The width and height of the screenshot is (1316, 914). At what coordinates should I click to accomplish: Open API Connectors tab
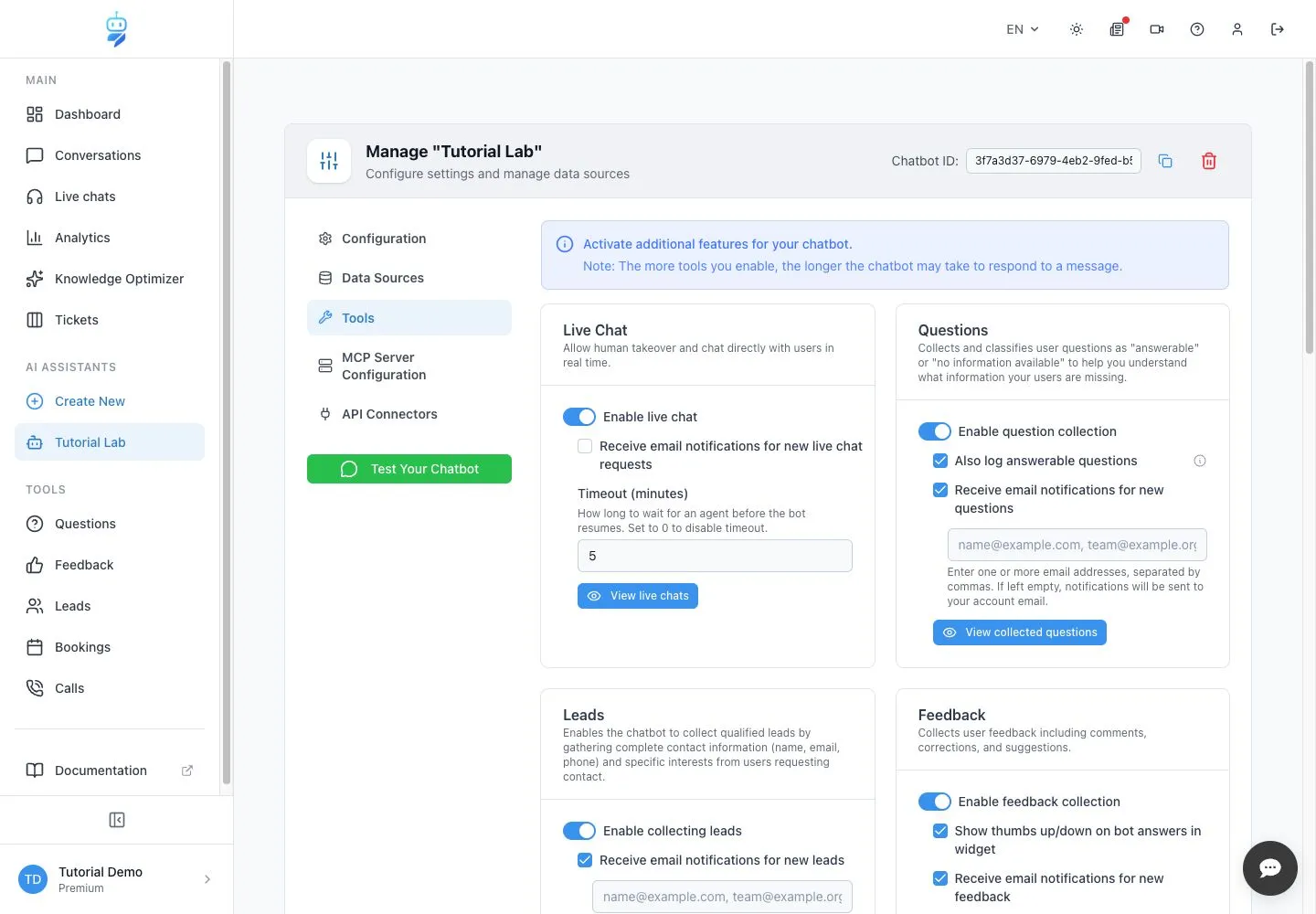coord(409,414)
